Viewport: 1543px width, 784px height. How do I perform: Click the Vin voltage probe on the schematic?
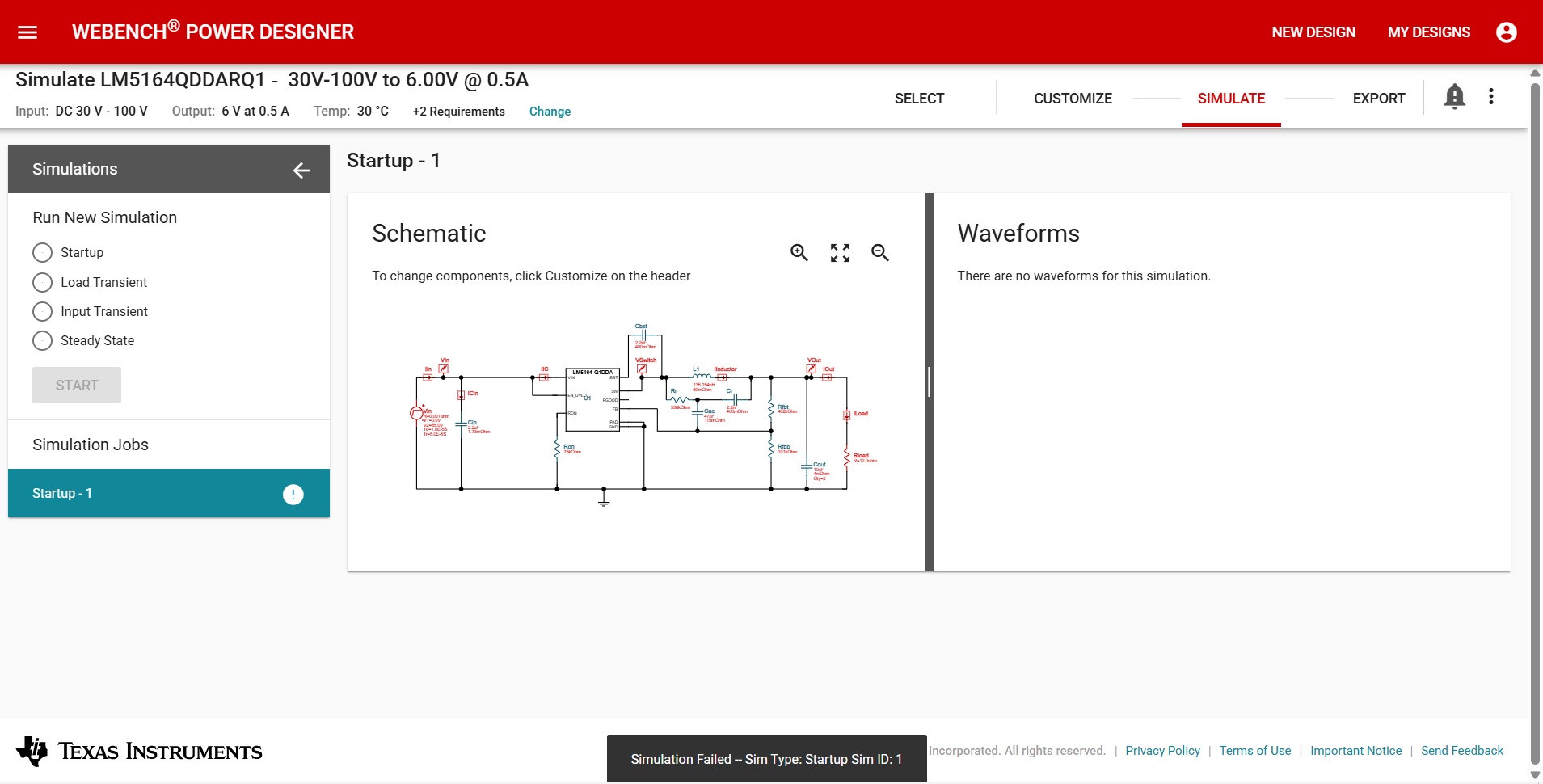coord(444,369)
